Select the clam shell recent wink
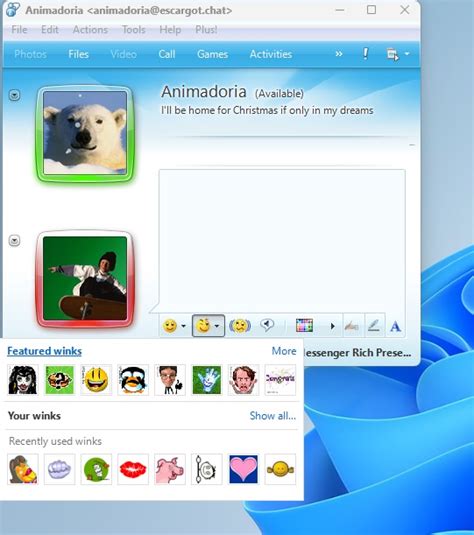This screenshot has height=535, width=474. tap(59, 469)
